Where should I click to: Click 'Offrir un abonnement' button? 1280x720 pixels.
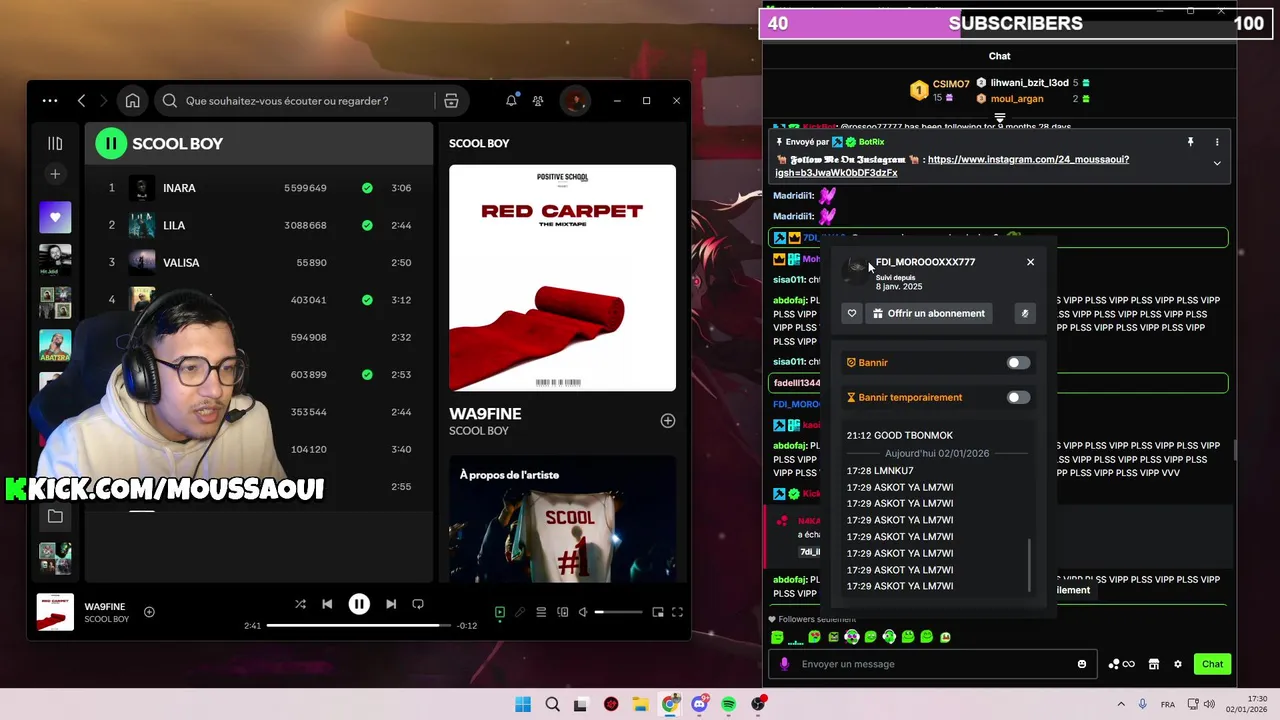(929, 313)
